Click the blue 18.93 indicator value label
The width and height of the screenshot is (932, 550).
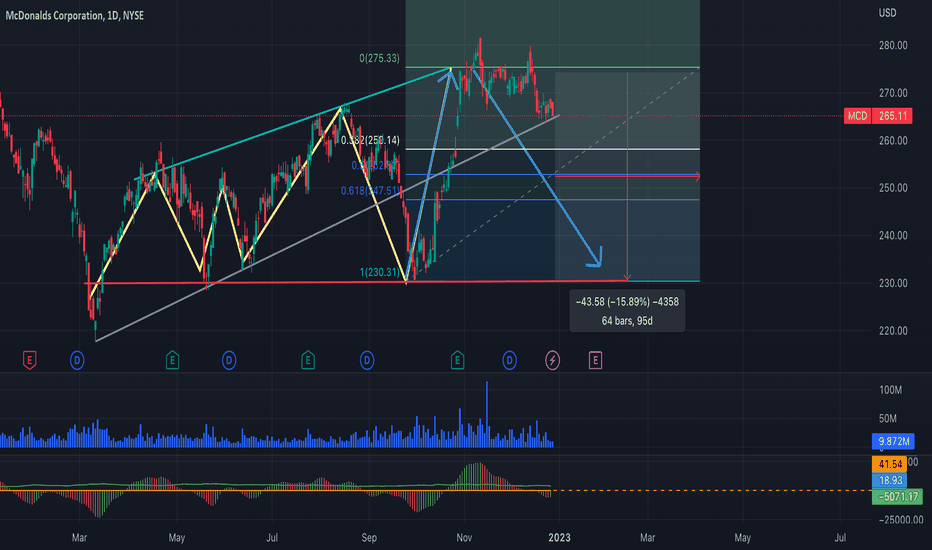pyautogui.click(x=889, y=480)
